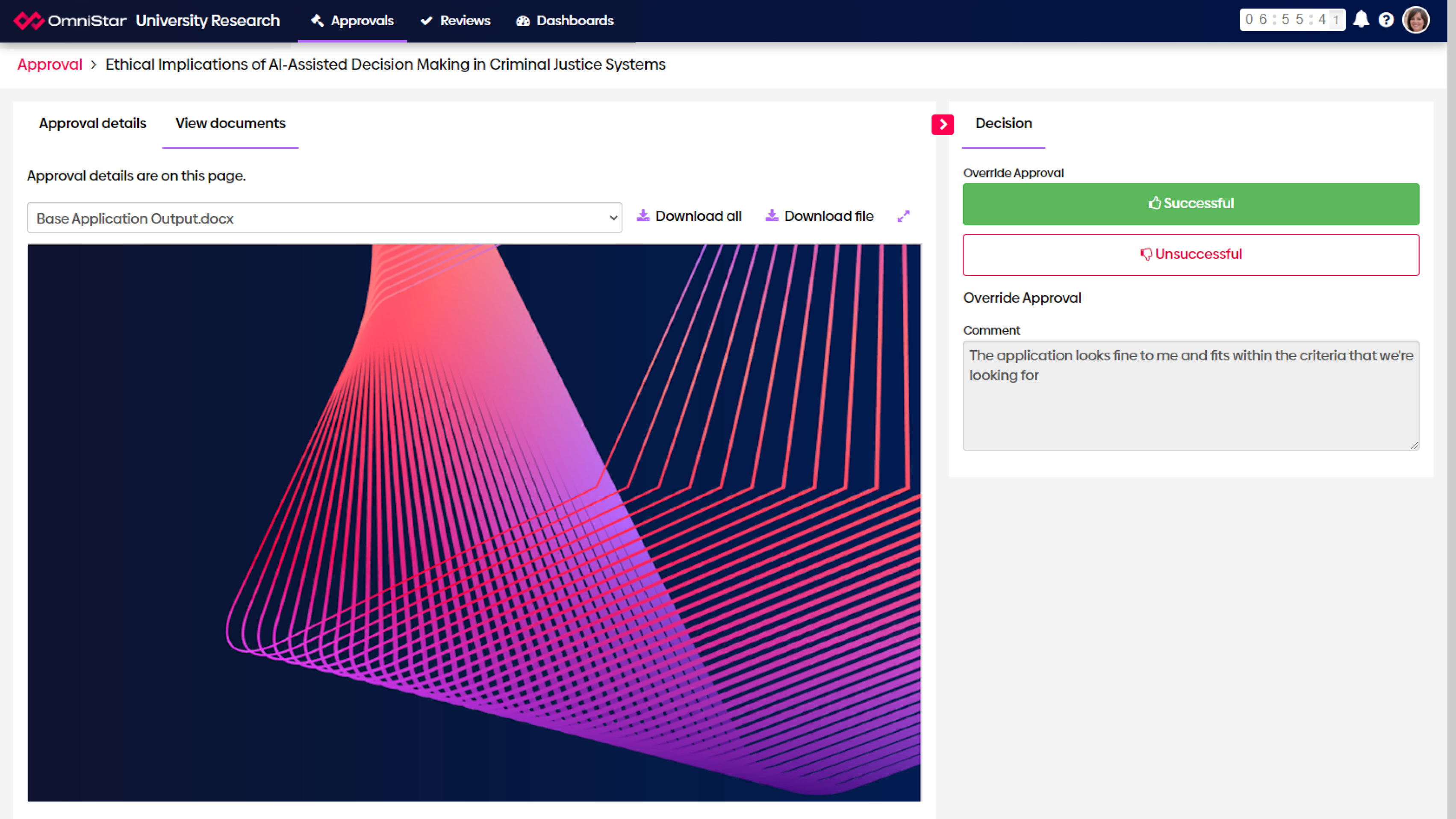
Task: Mark the approval as Unsuccessful
Action: [x=1191, y=254]
